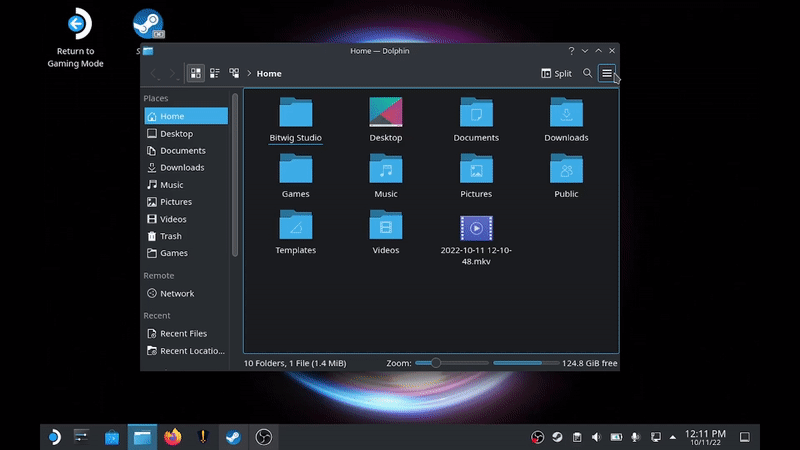This screenshot has height=450, width=800.
Task: Switch to Compact view mode
Action: [x=215, y=73]
